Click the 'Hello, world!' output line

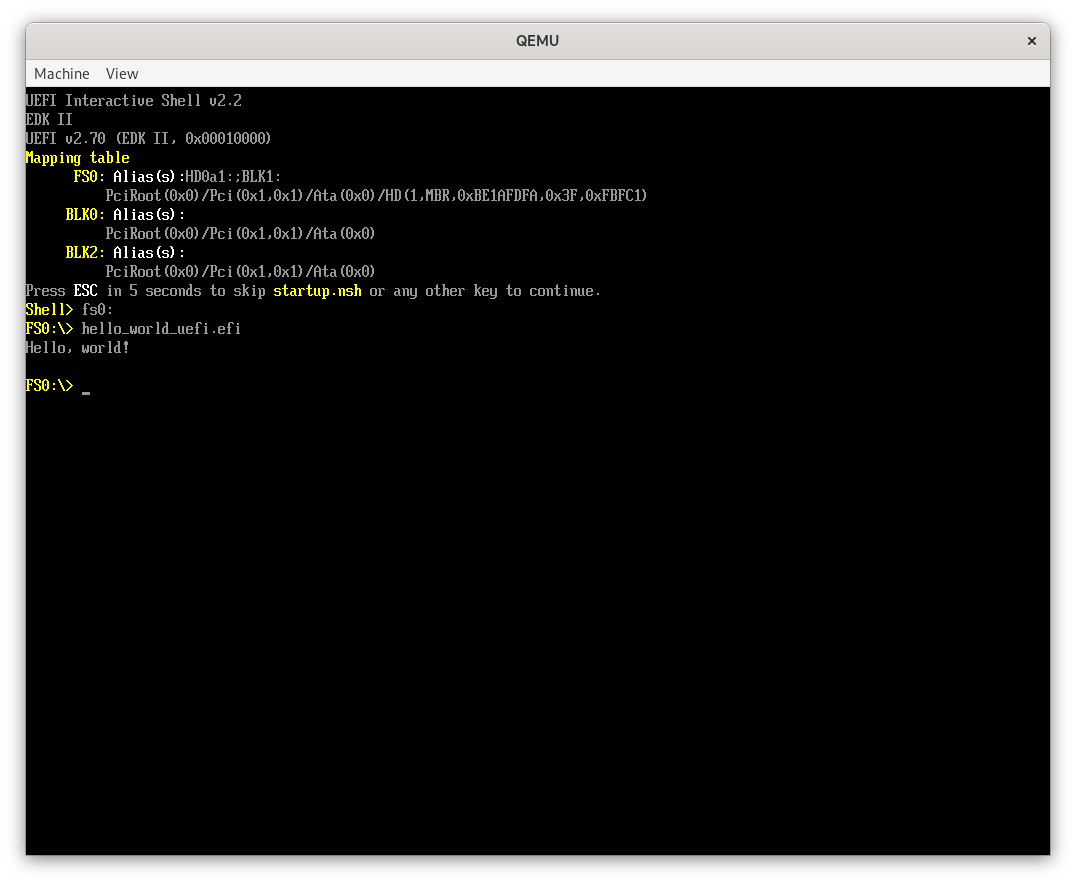click(78, 348)
